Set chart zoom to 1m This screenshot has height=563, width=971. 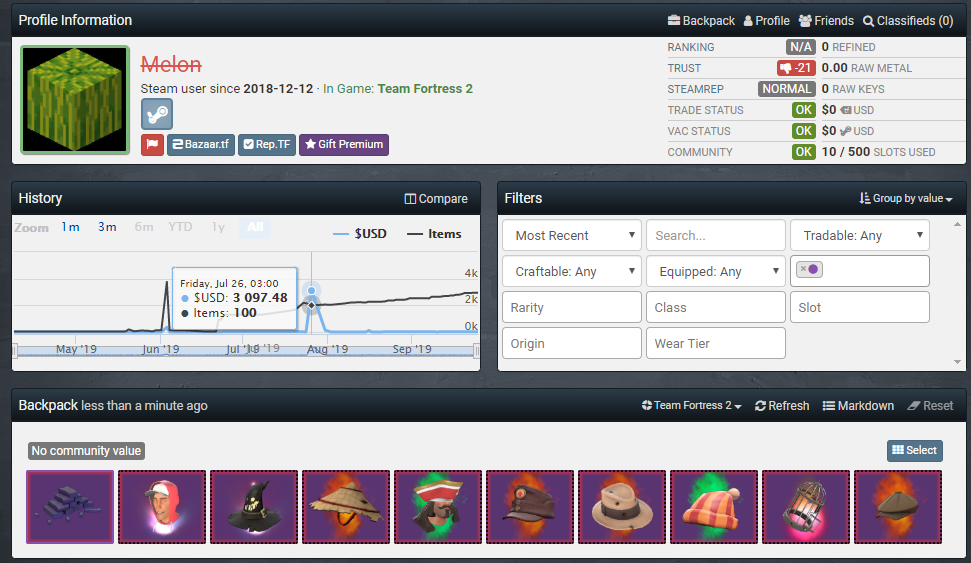pyautogui.click(x=71, y=227)
